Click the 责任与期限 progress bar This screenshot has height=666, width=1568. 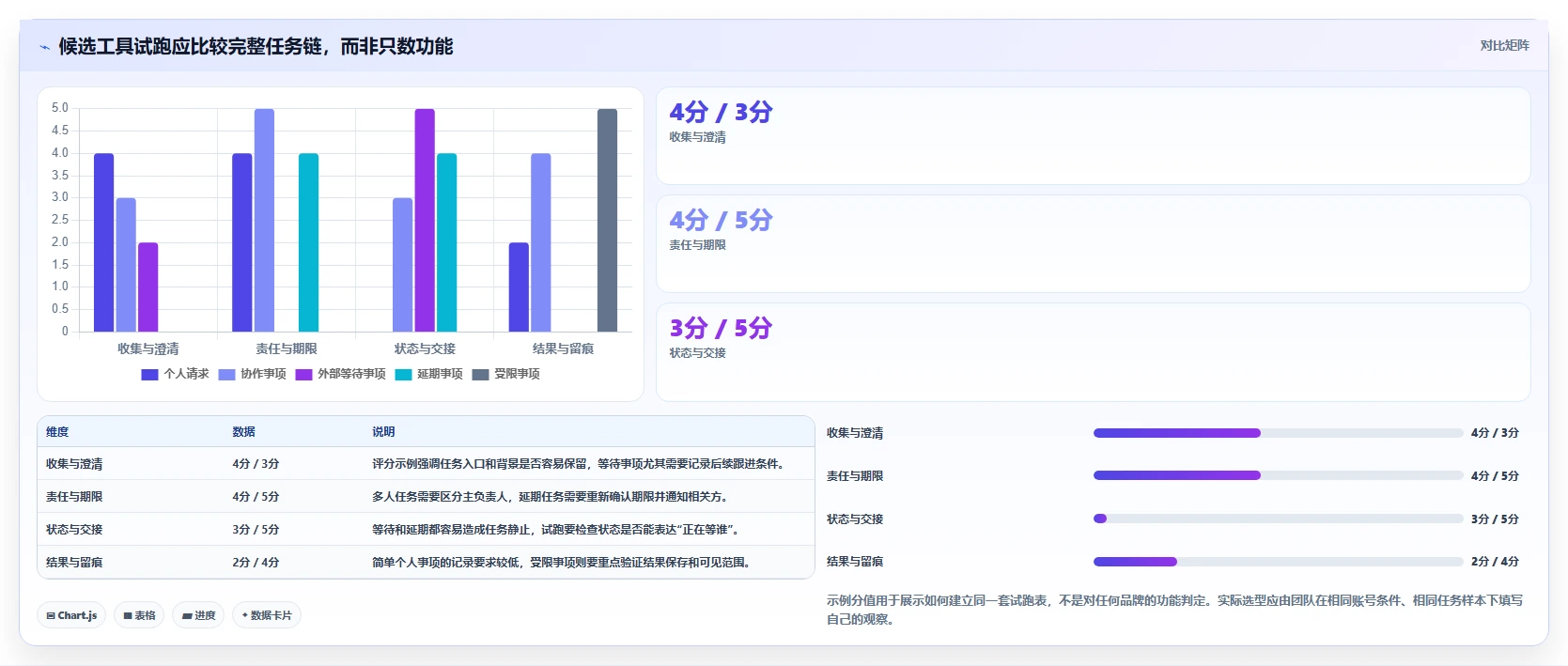pos(1278,475)
